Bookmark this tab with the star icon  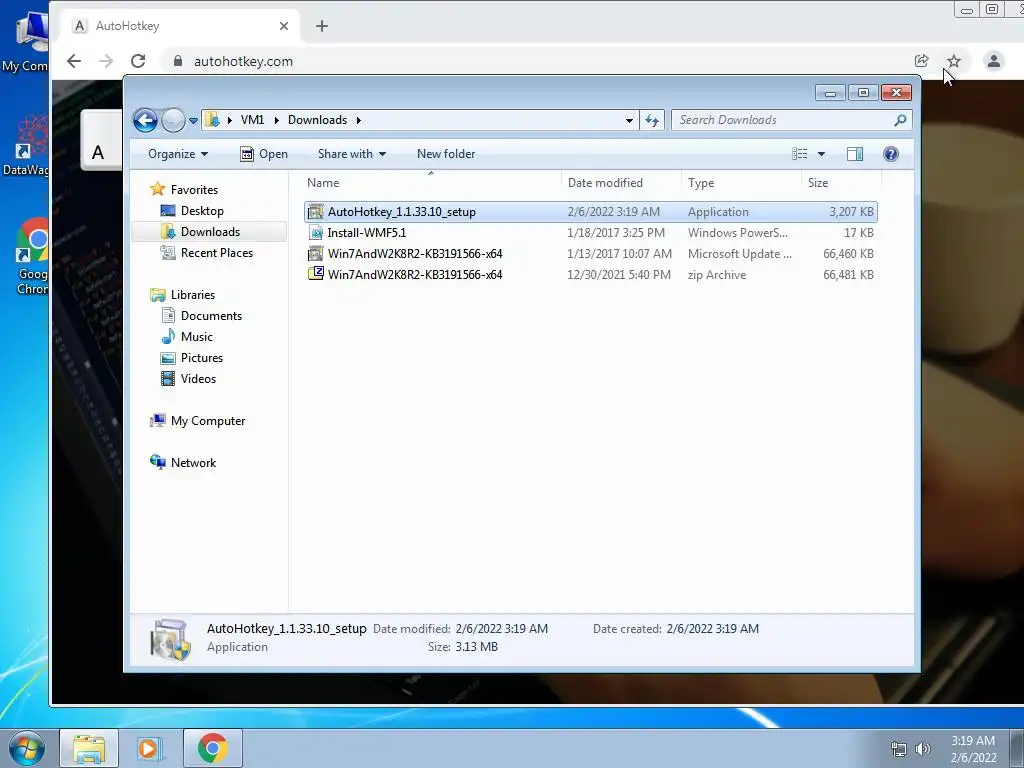[x=954, y=61]
